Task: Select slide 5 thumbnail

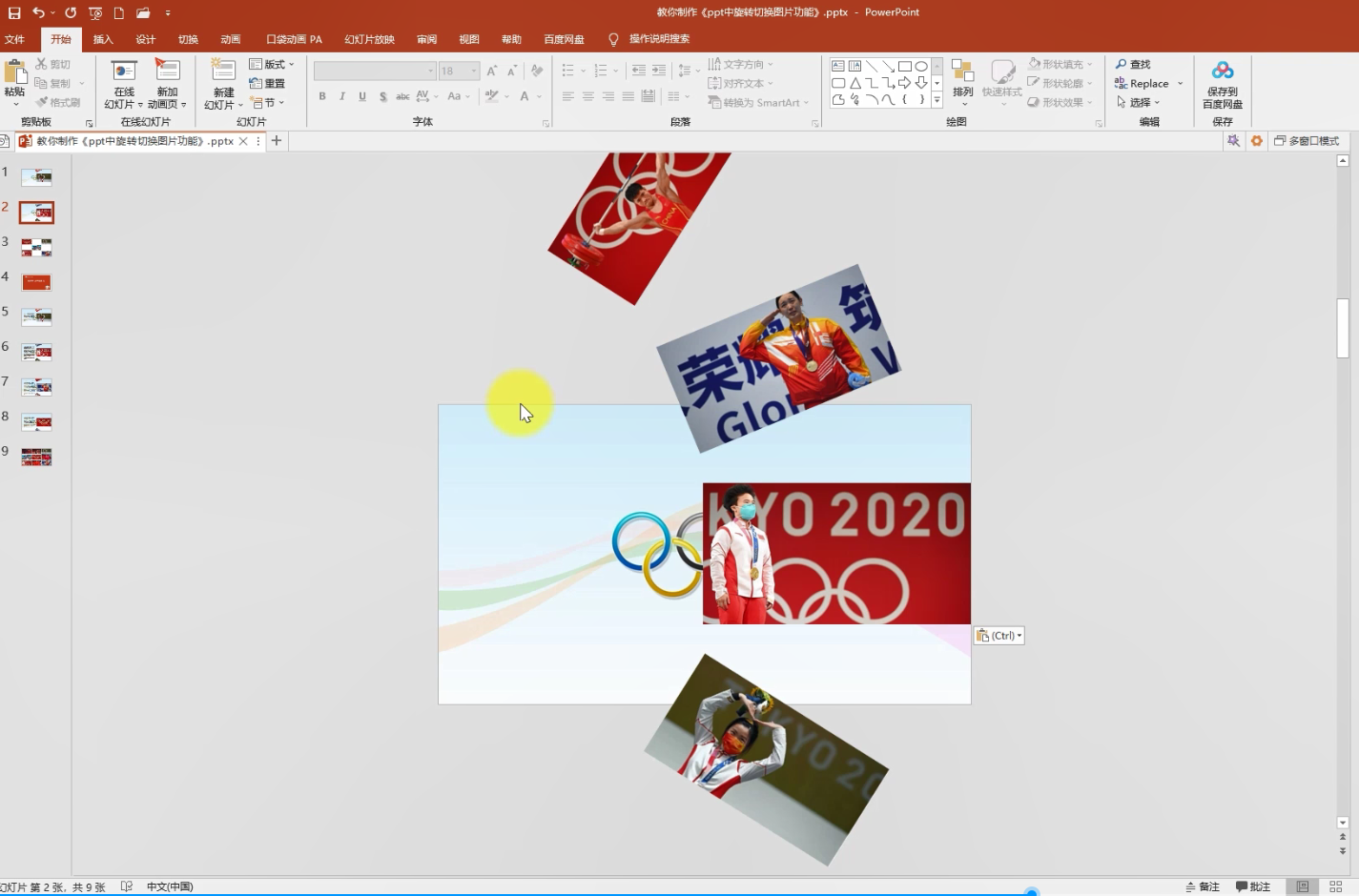Action: coord(36,317)
